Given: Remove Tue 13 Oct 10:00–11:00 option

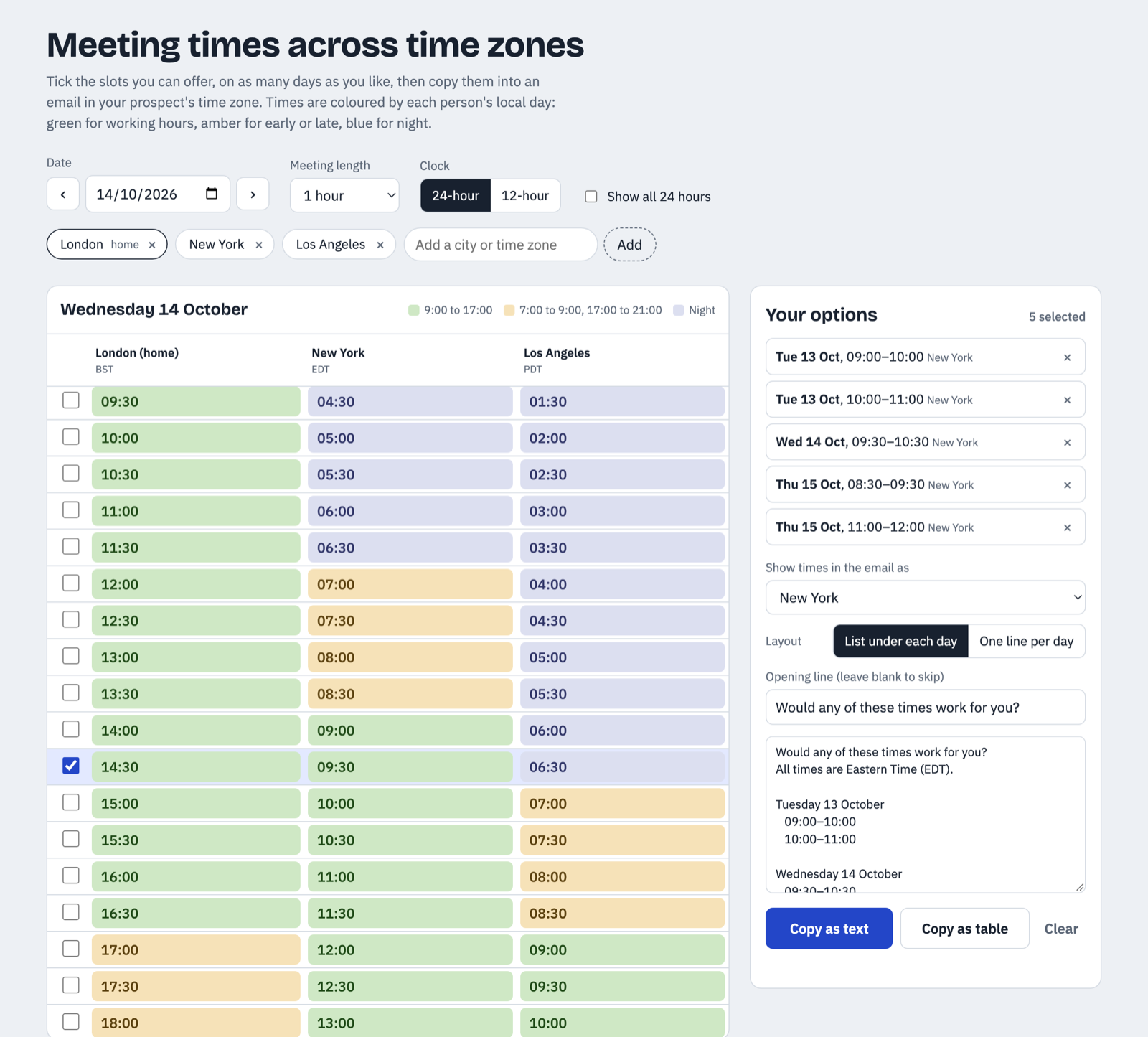Looking at the screenshot, I should click(x=1067, y=400).
